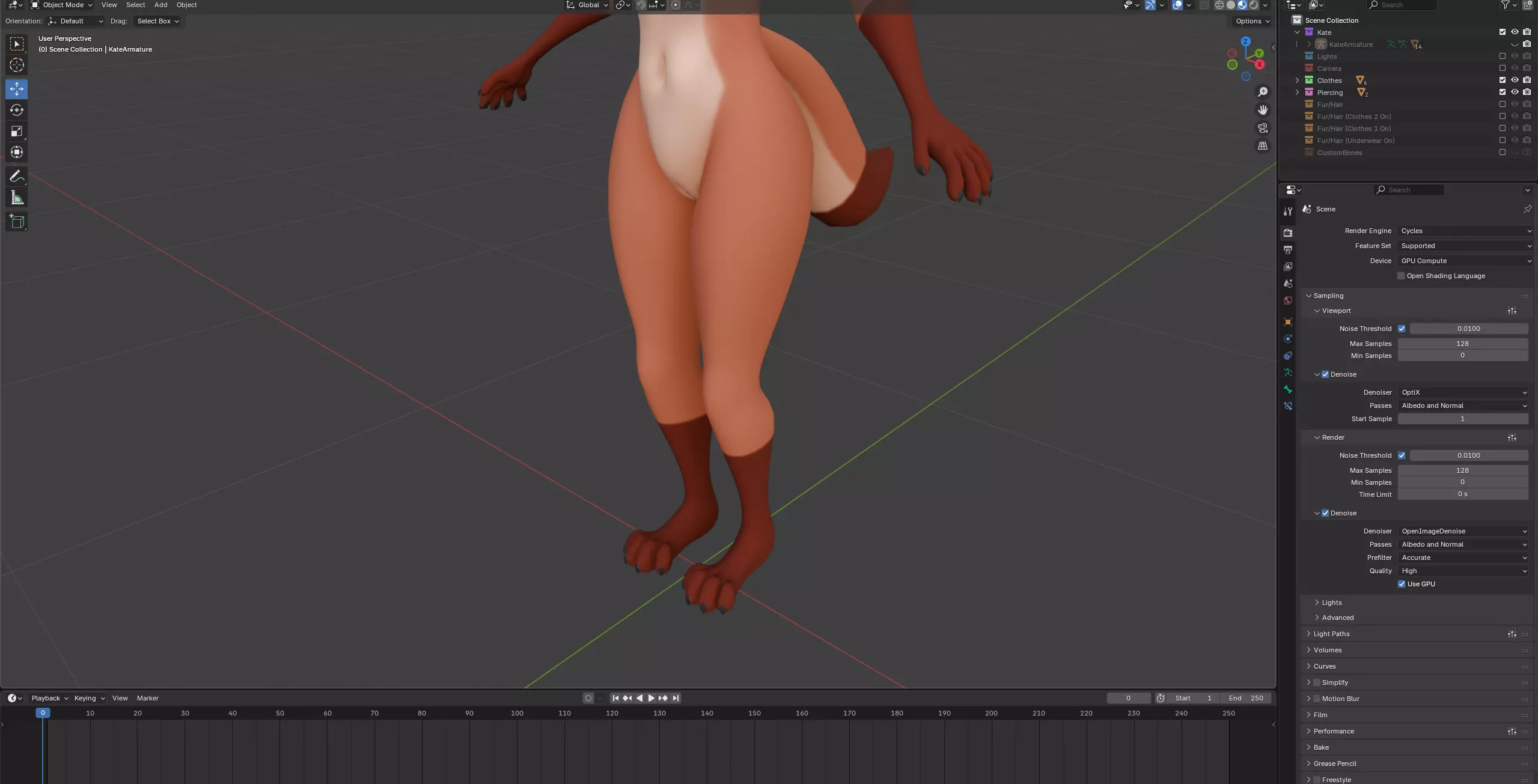
Task: Open the Render Engine dropdown
Action: pos(1465,231)
